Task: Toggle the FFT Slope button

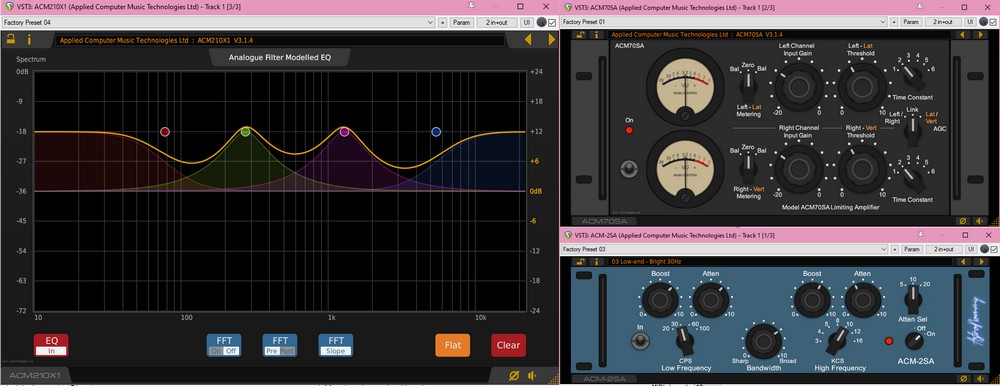Action: pos(336,345)
